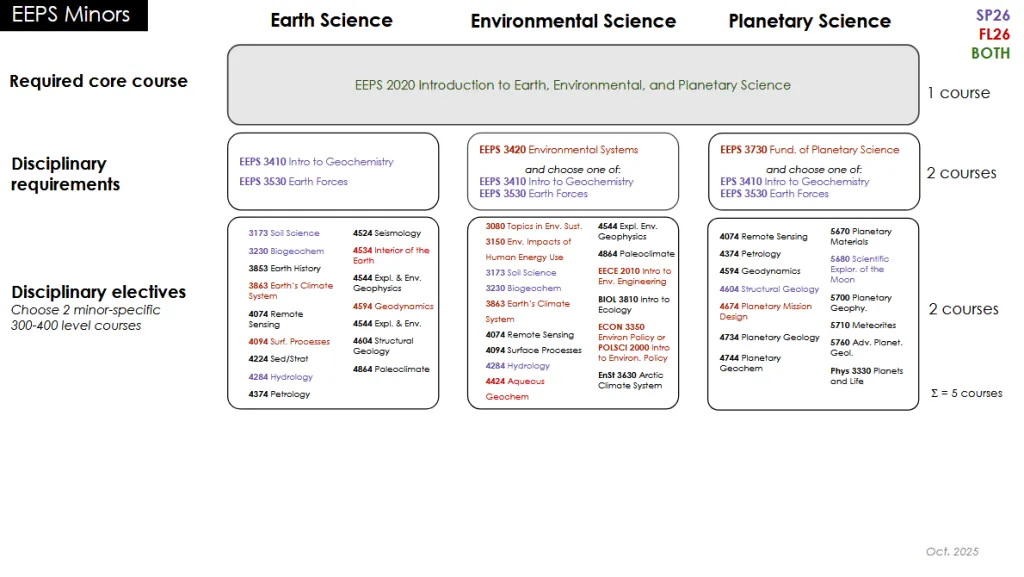Click EEPS 3730 Fund. of Planetary Science
Viewport: 1024px width, 577px height.
(809, 150)
